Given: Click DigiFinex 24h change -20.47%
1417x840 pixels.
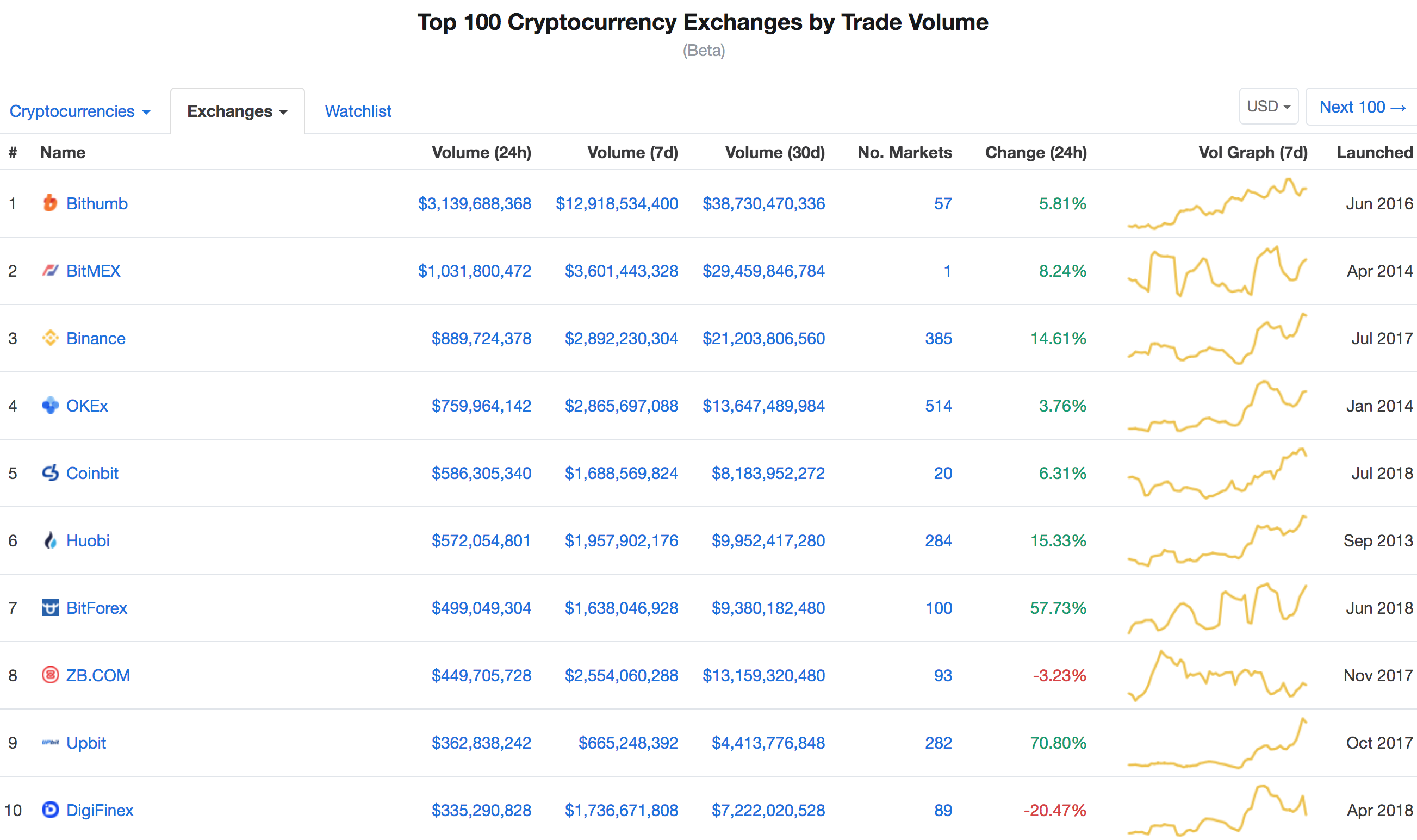Looking at the screenshot, I should click(1055, 810).
